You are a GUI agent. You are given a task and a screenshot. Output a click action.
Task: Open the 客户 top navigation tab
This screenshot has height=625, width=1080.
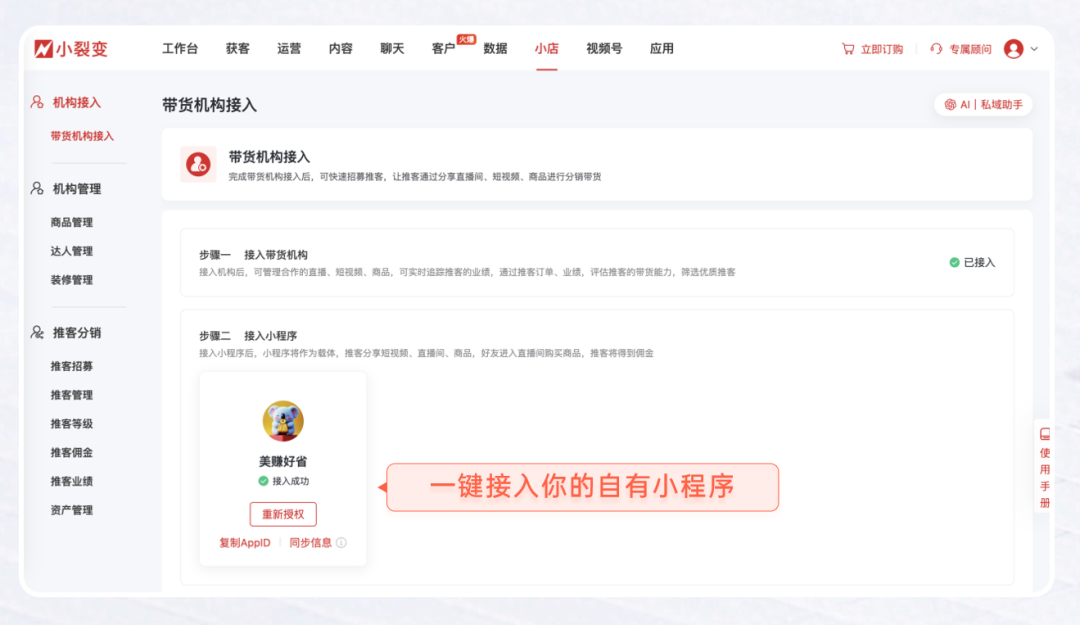[x=443, y=49]
